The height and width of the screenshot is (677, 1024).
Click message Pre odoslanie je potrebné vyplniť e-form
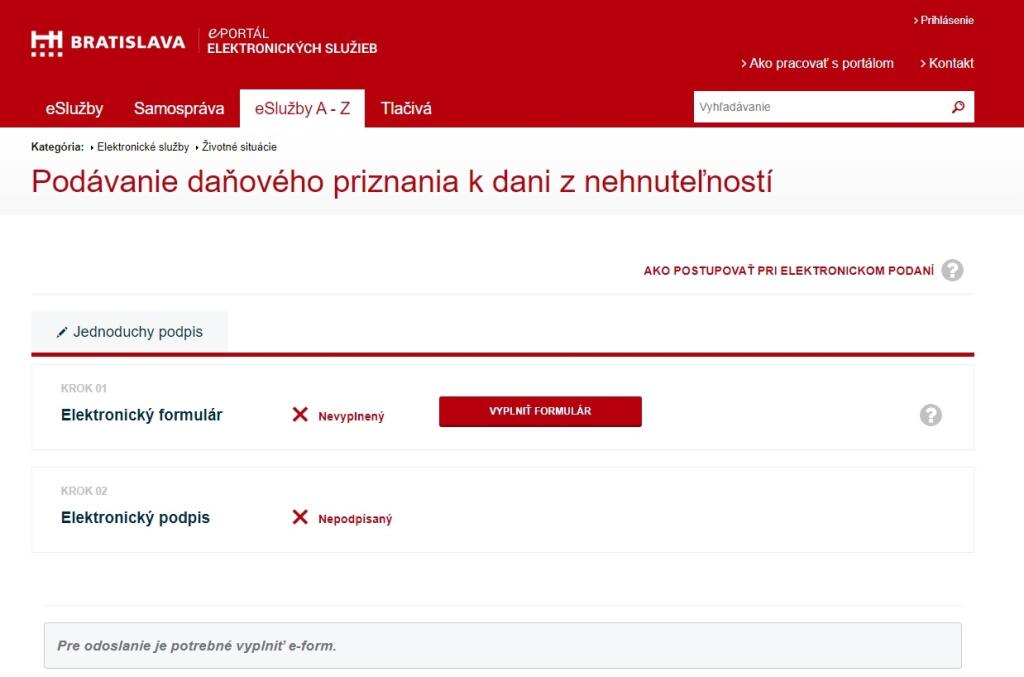pyautogui.click(x=503, y=646)
